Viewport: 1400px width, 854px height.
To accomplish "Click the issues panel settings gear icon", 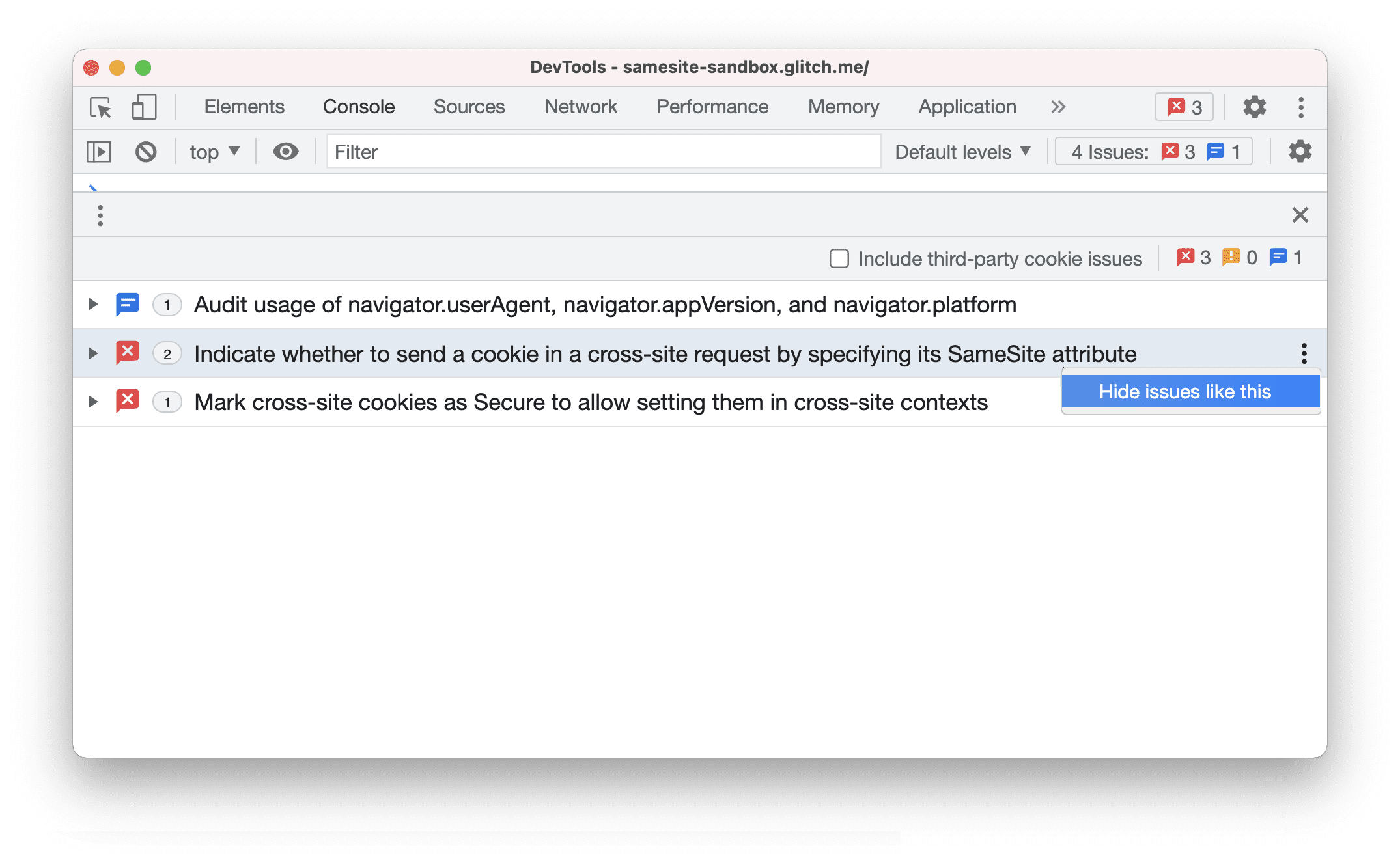I will (x=1300, y=151).
